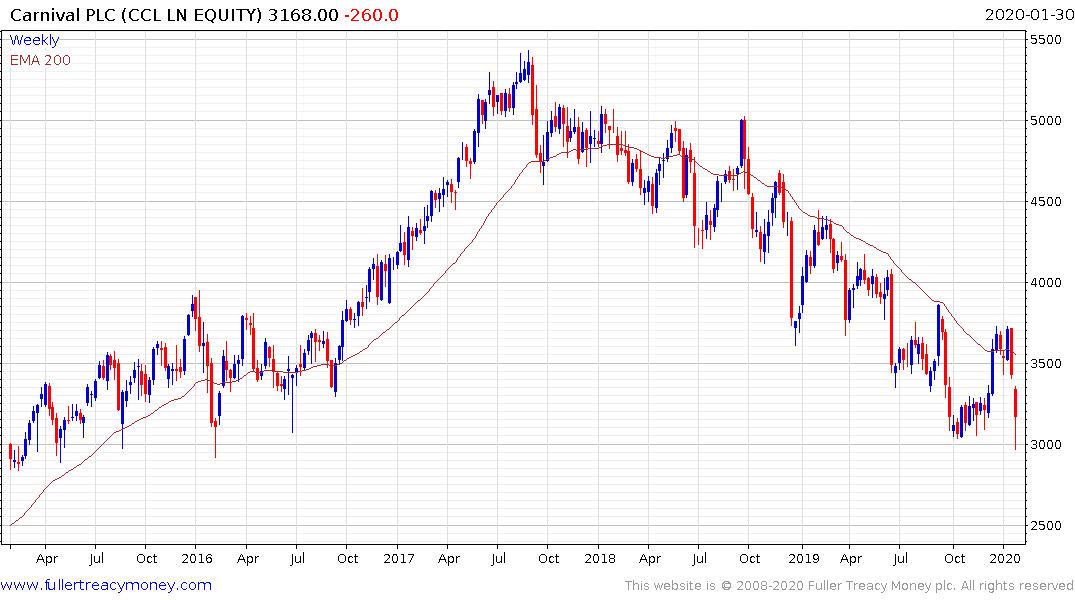Screen dimensions: 1075x600
Task: Click the candlestick at the 2017 price peak
Action: coord(528,65)
